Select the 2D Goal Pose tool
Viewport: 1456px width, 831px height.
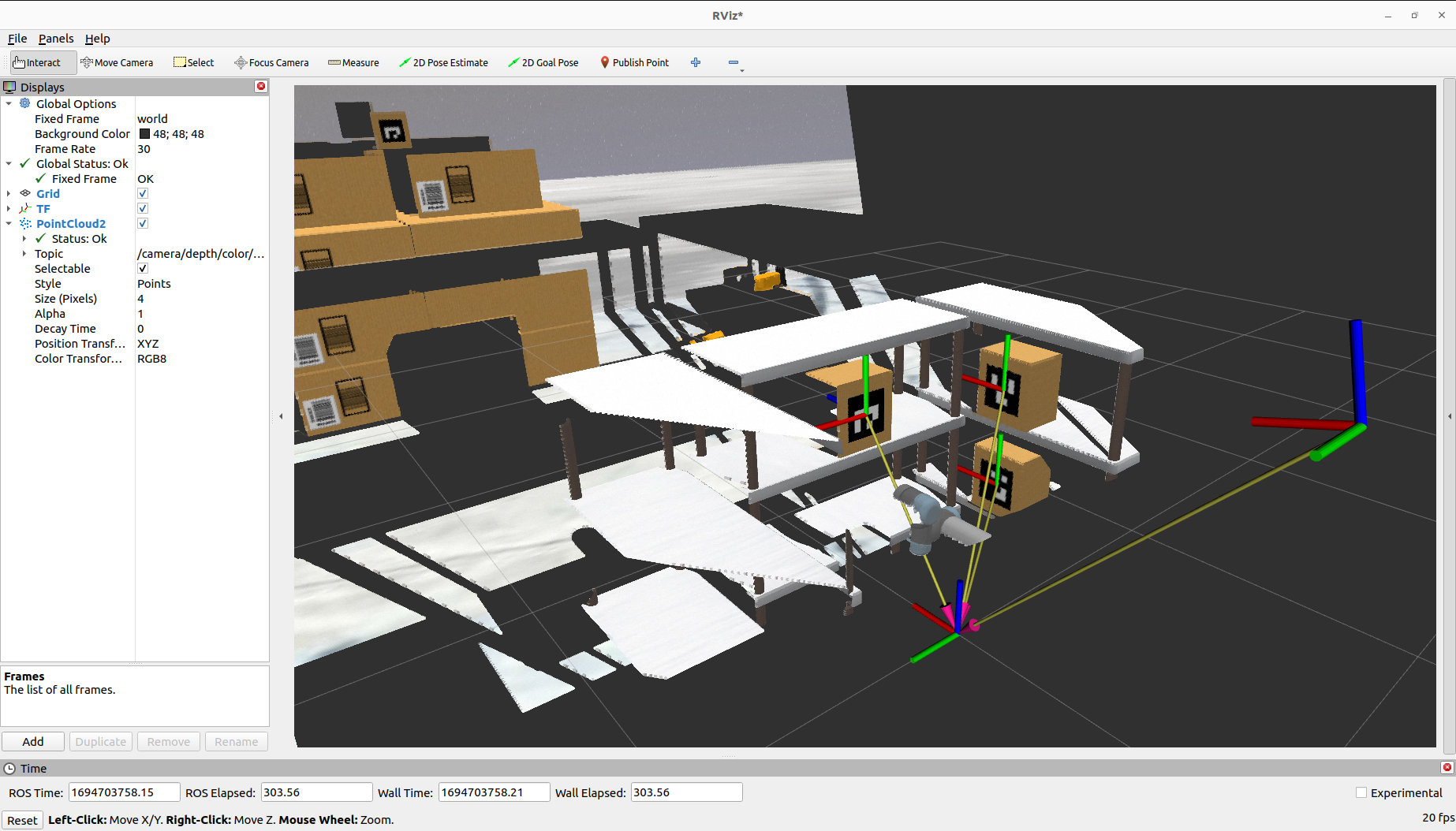(543, 63)
